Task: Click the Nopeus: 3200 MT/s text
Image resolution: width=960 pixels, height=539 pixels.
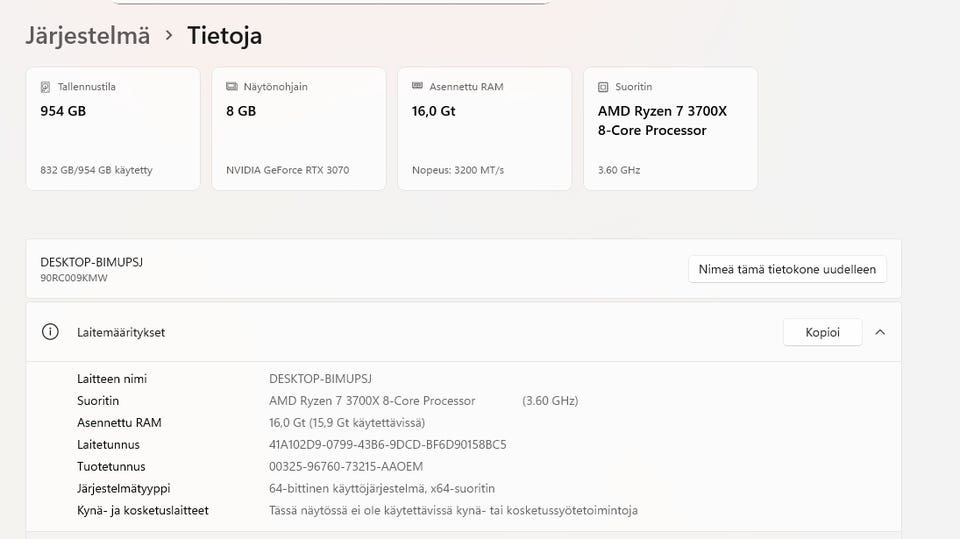Action: (458, 170)
